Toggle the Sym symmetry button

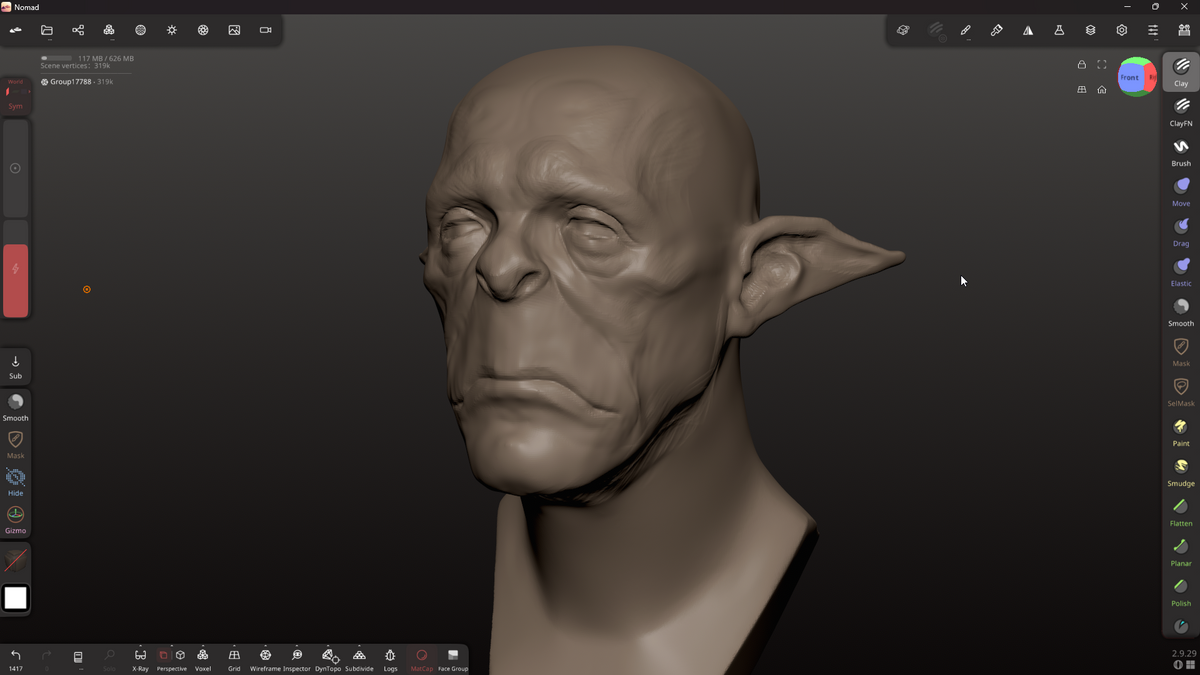[16, 94]
